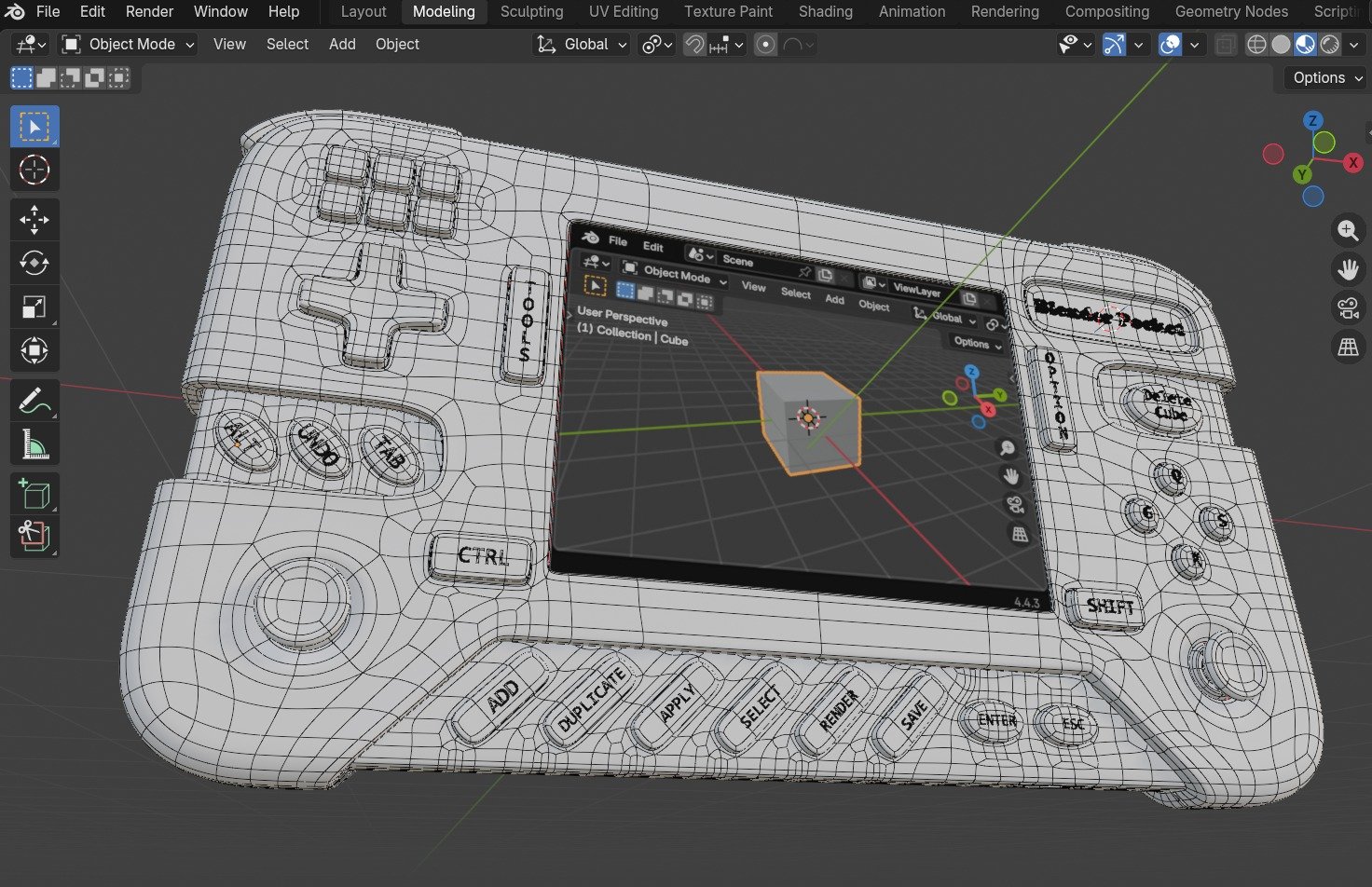This screenshot has height=887, width=1372.
Task: Click the Select menu button
Action: 287,44
